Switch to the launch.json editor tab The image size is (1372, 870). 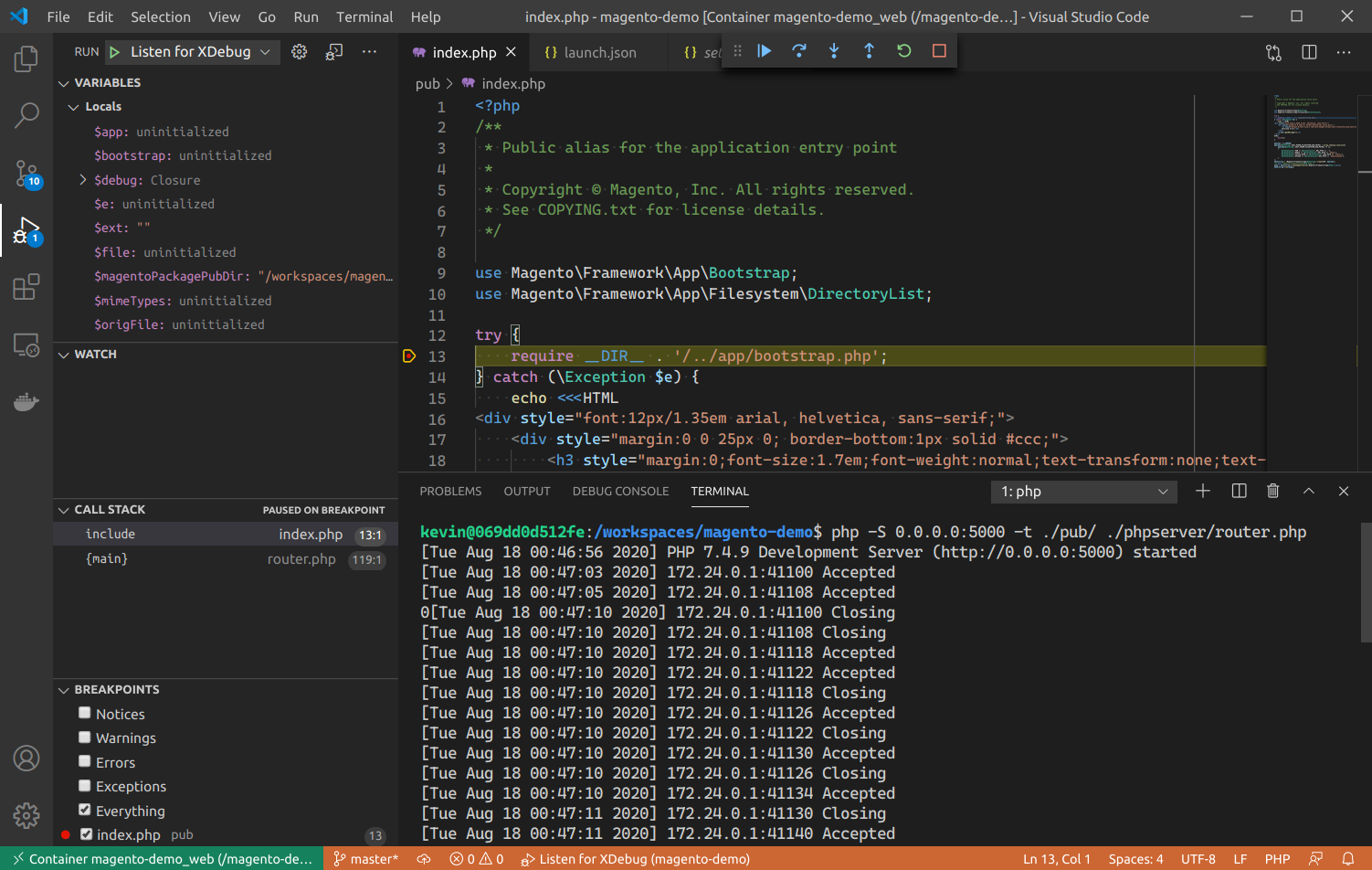[x=600, y=53]
